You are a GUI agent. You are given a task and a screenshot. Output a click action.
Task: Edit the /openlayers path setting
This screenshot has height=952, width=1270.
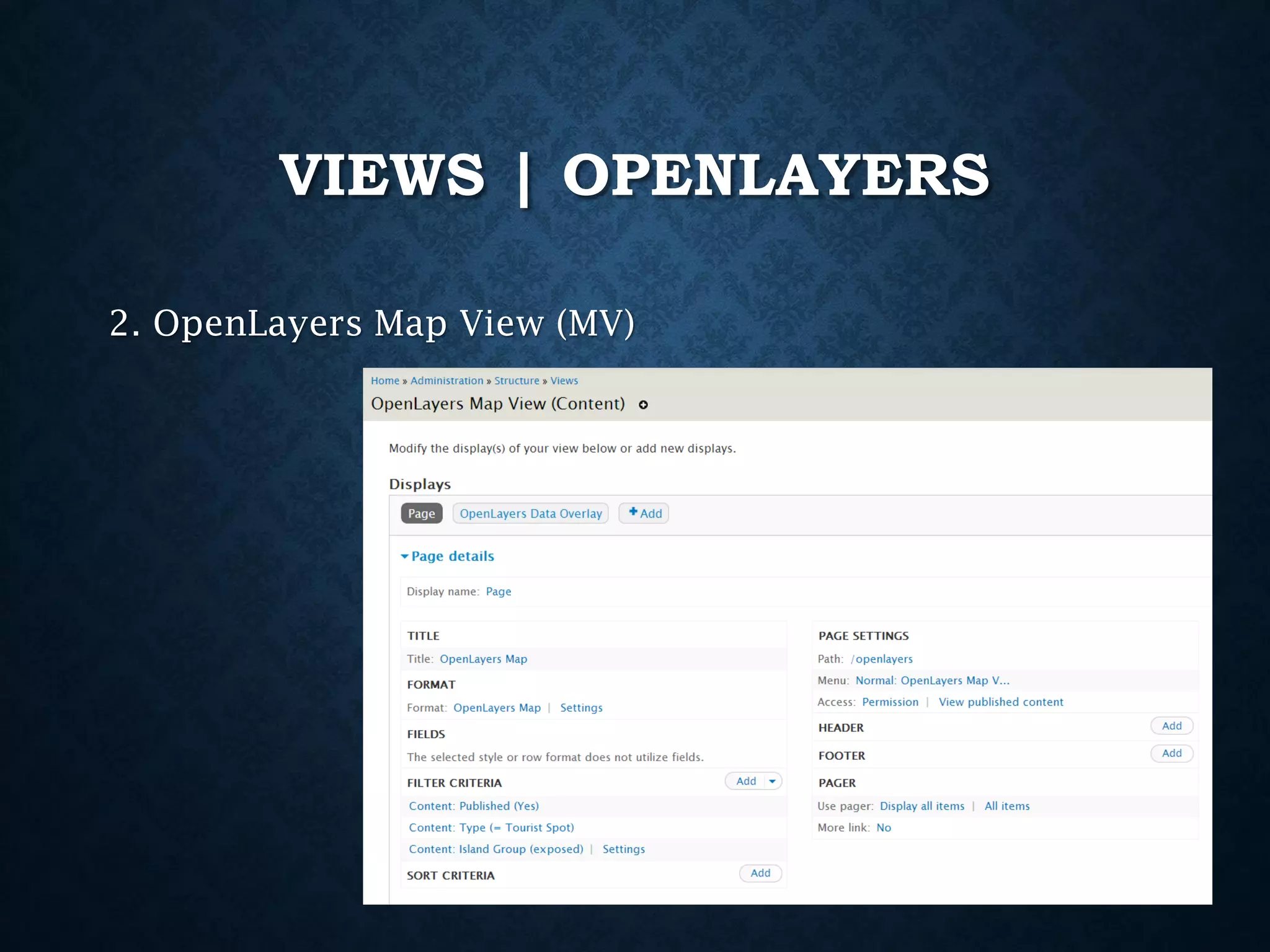pos(881,659)
